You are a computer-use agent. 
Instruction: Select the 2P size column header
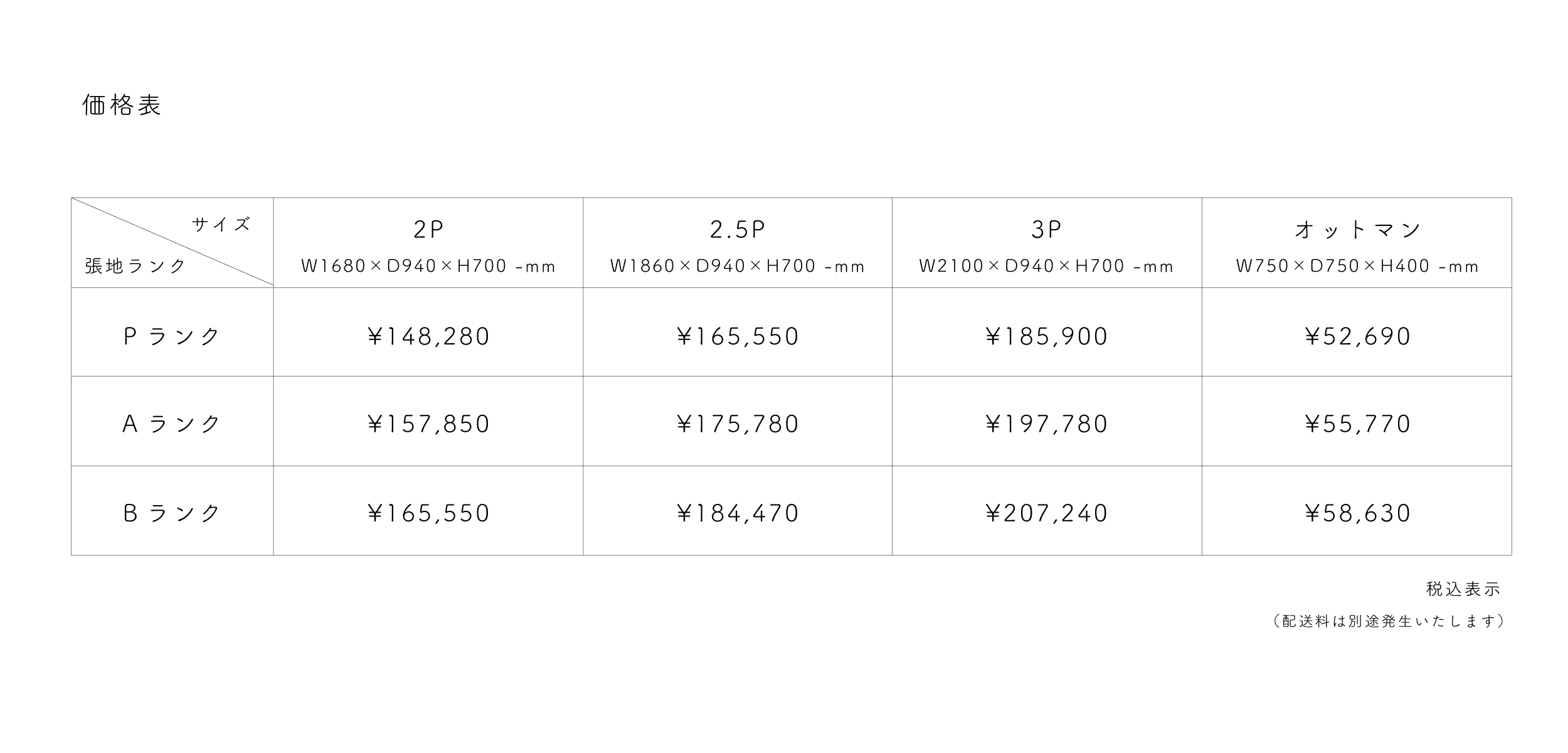click(x=428, y=230)
